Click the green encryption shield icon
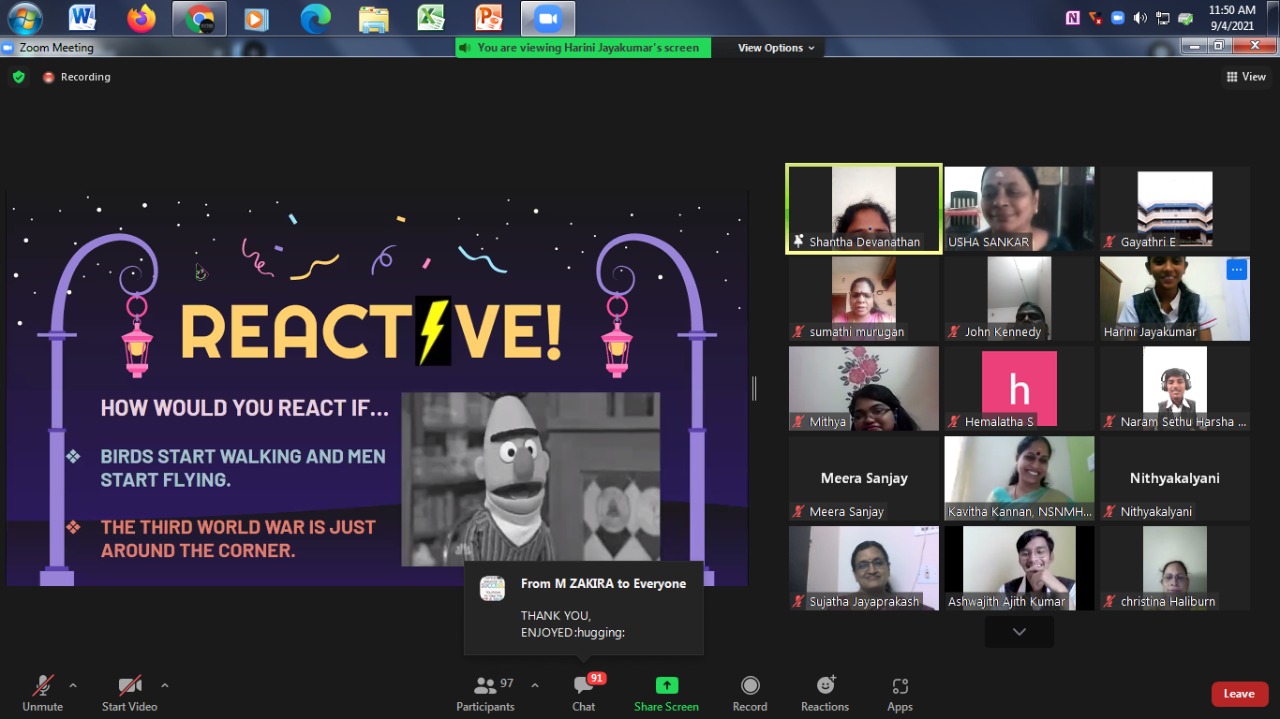Viewport: 1280px width, 719px height. click(18, 77)
